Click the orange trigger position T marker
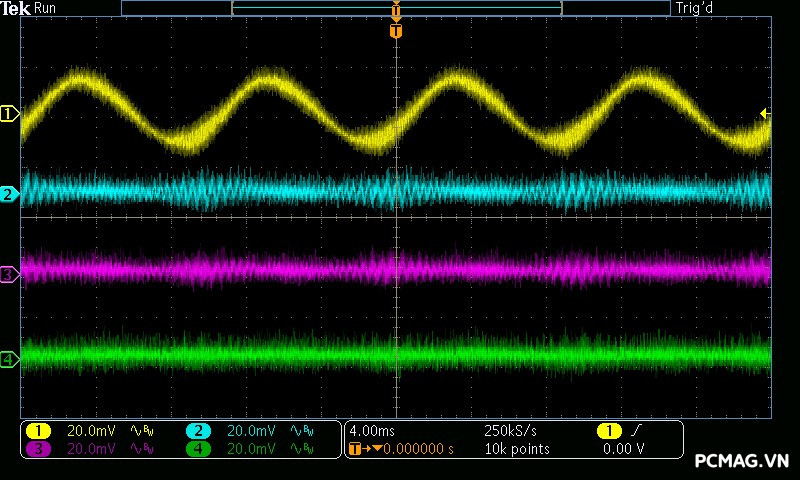Image resolution: width=800 pixels, height=480 pixels. point(396,31)
